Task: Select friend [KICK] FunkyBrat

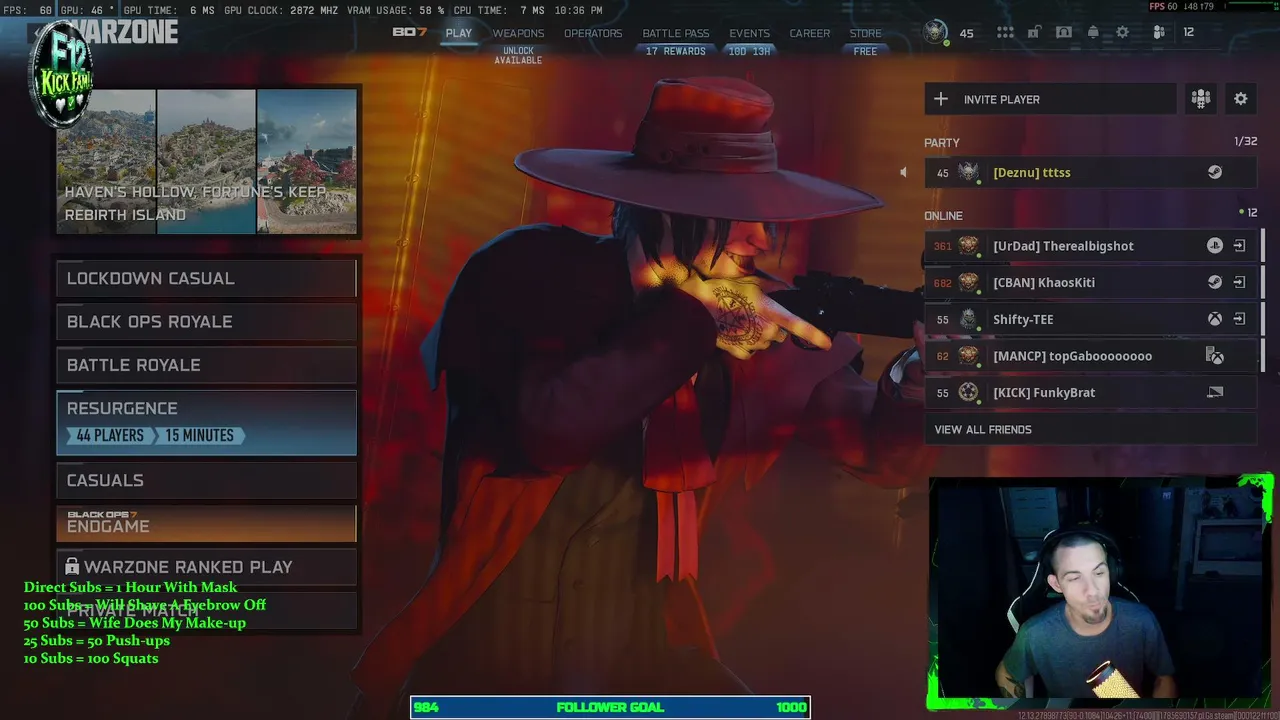Action: (1090, 393)
